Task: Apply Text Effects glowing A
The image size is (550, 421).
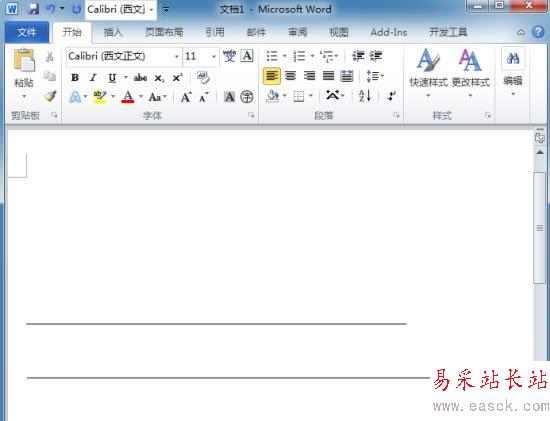Action: tap(75, 96)
